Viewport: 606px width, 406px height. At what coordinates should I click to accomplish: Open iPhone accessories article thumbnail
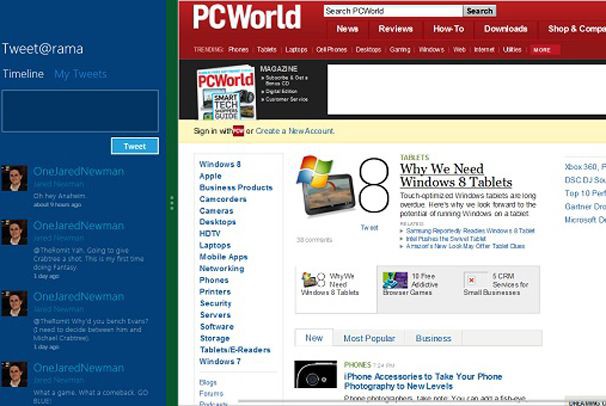[315, 374]
